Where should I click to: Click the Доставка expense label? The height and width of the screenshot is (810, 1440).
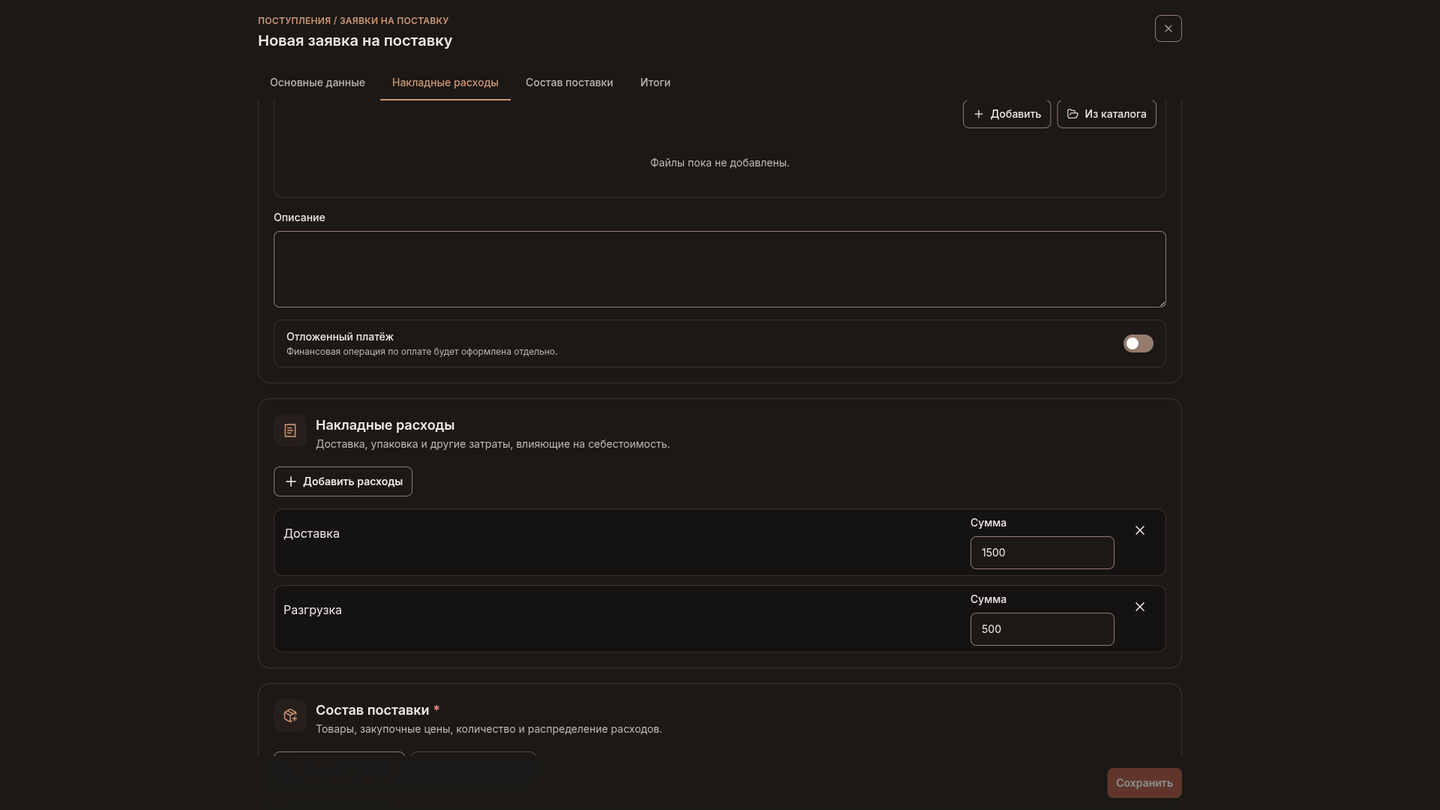[x=311, y=534]
